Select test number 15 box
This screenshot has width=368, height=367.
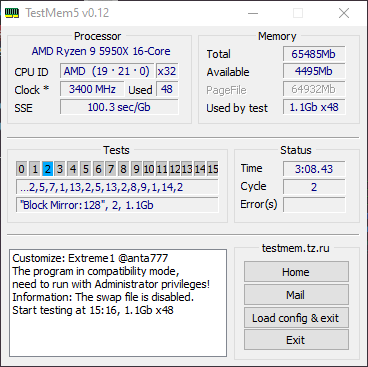point(213,169)
